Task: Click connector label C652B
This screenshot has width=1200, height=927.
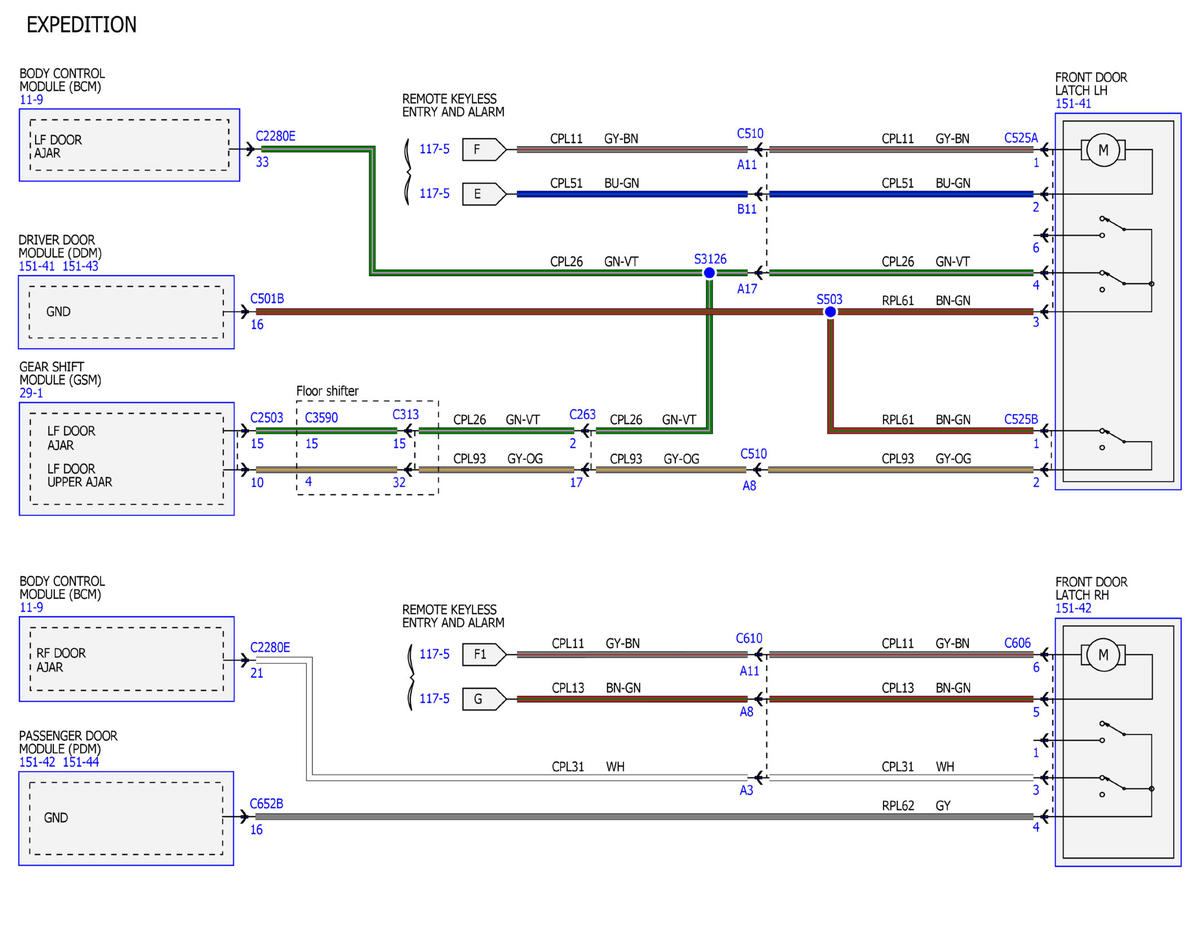Action: click(266, 803)
